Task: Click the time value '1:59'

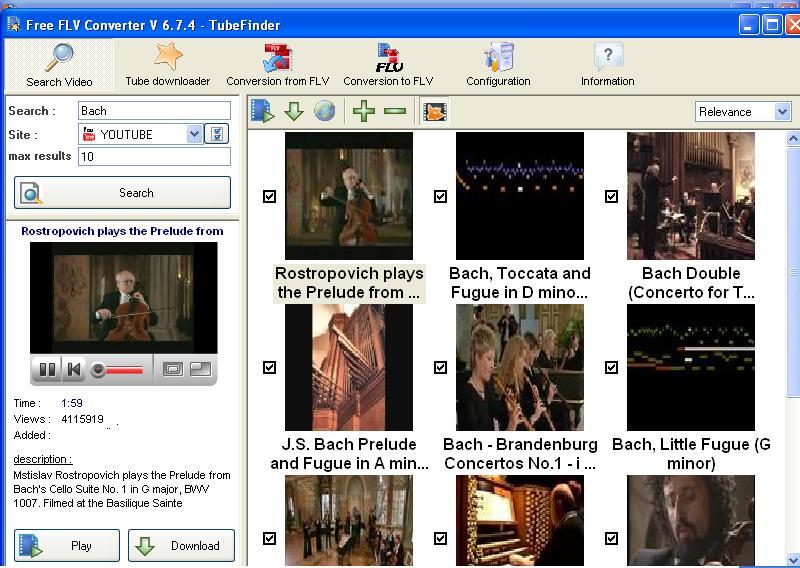Action: point(71,403)
